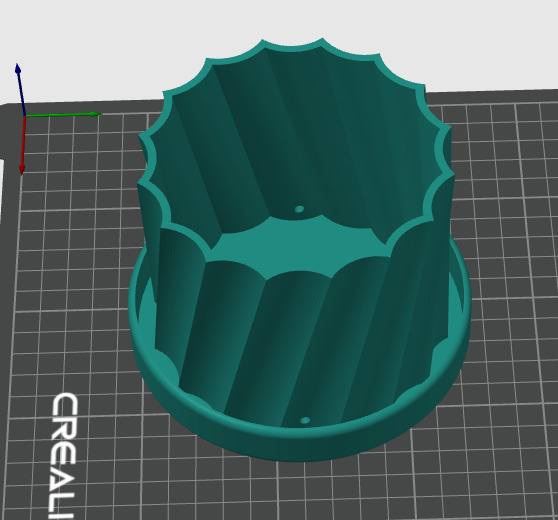
Task: Click the drainage hole on the saucer rim
Action: pyautogui.click(x=305, y=421)
